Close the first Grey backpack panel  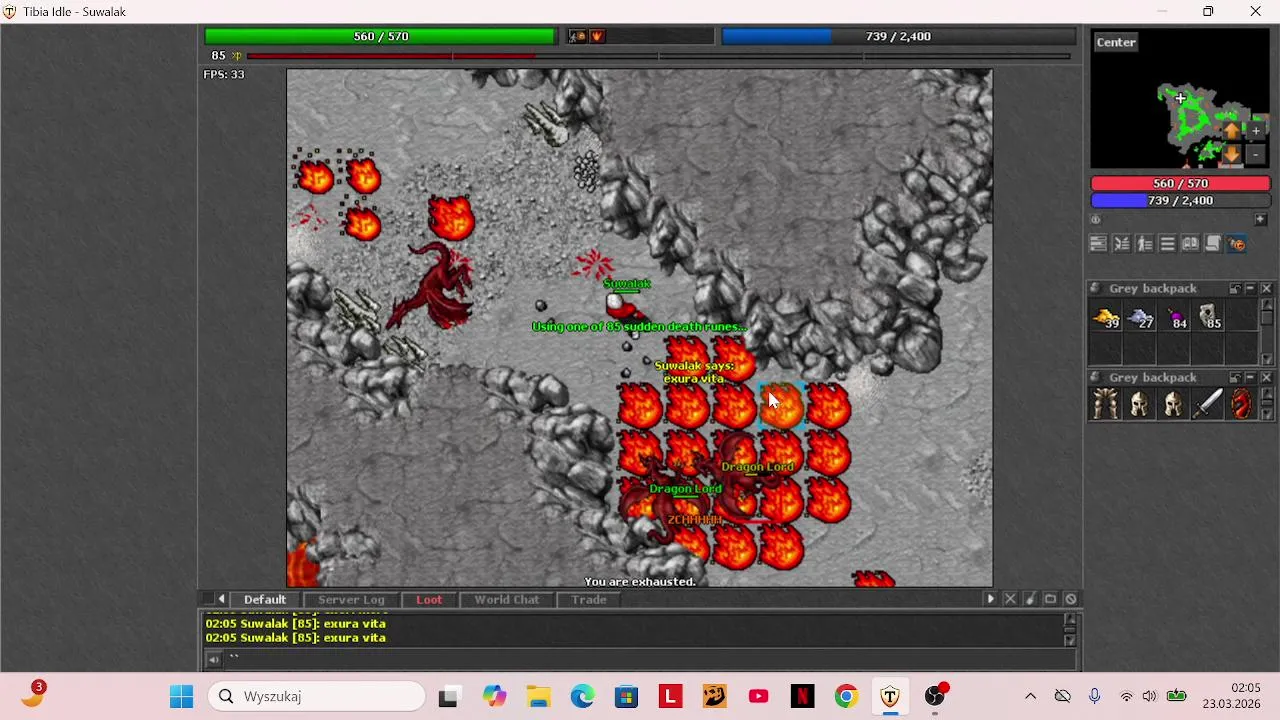pyautogui.click(x=1266, y=289)
